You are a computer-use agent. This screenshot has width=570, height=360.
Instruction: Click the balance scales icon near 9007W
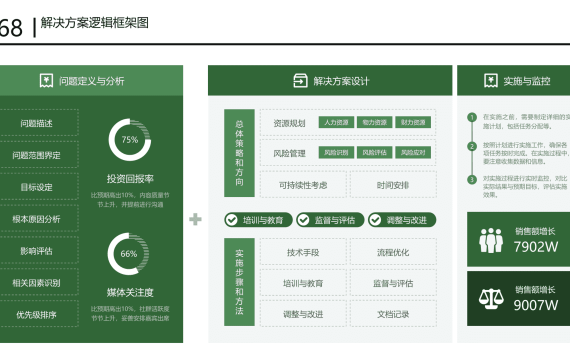[491, 299]
